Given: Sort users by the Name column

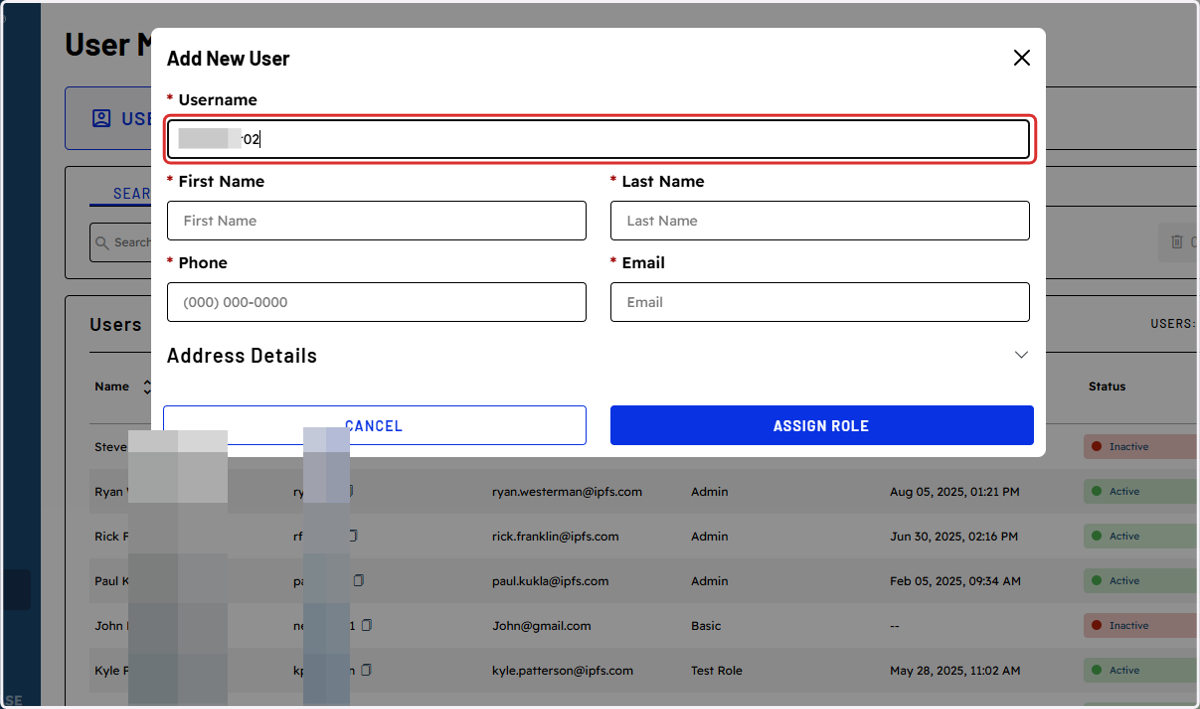Looking at the screenshot, I should (x=148, y=387).
